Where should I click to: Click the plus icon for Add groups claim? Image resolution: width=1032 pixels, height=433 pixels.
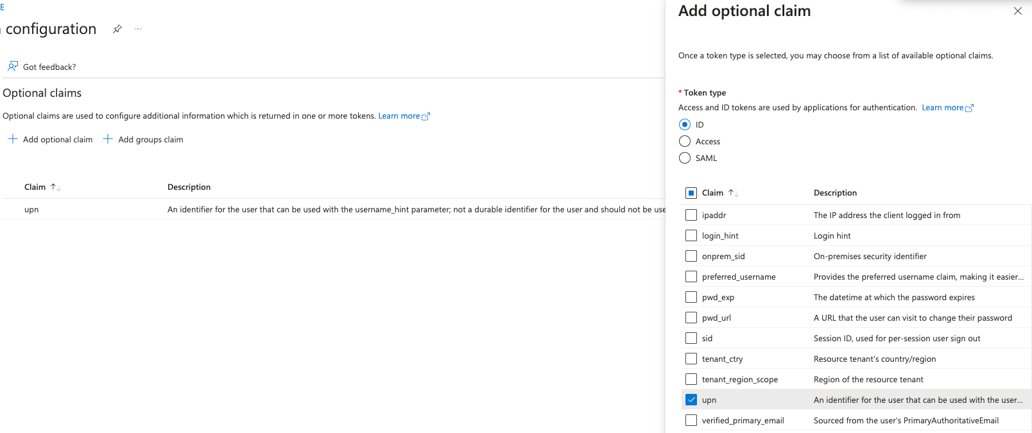click(x=108, y=139)
